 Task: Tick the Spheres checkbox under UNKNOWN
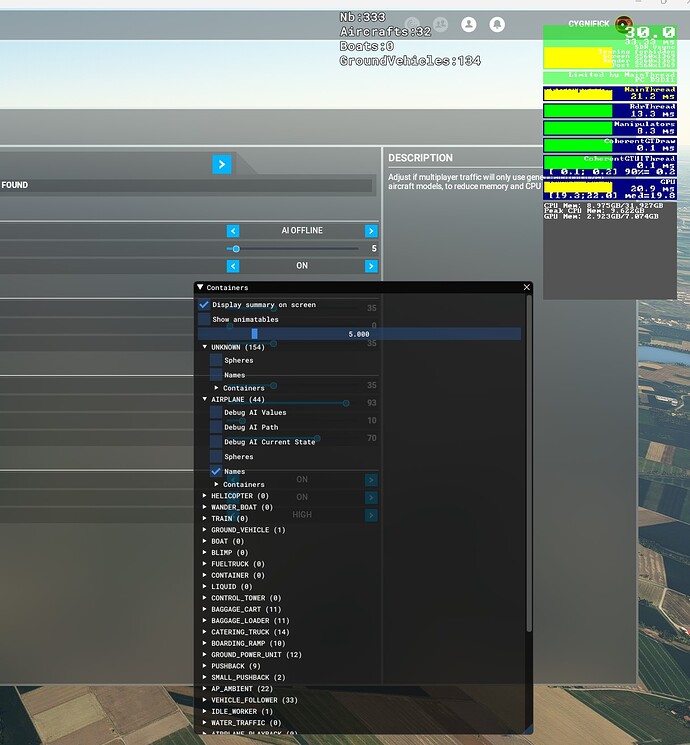[x=216, y=360]
